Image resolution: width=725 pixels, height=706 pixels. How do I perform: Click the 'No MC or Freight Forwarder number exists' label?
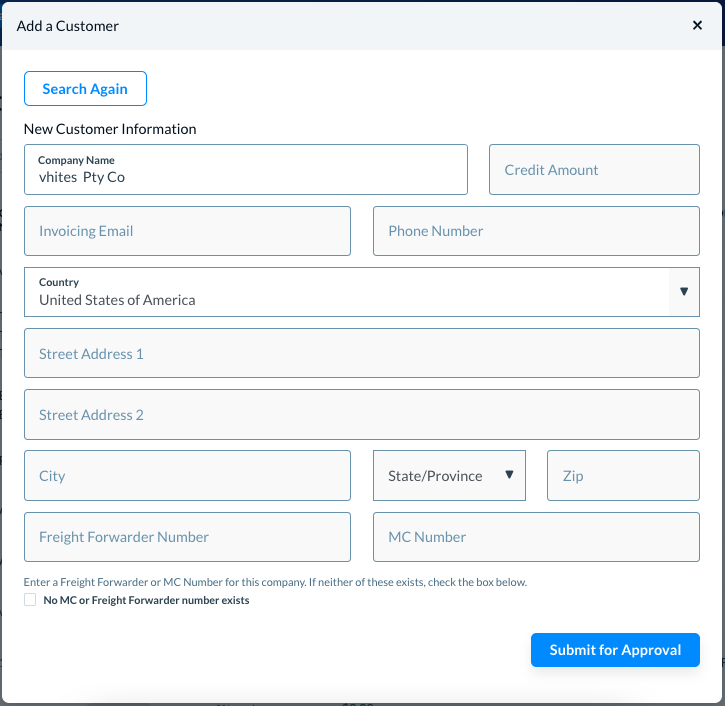[146, 601]
